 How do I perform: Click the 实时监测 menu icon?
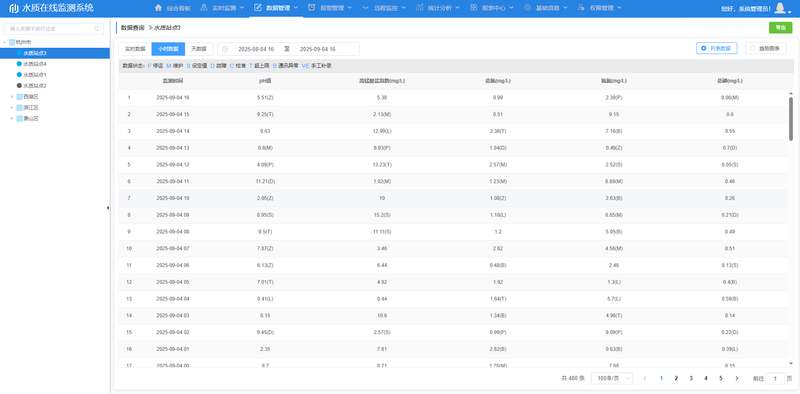(x=204, y=8)
